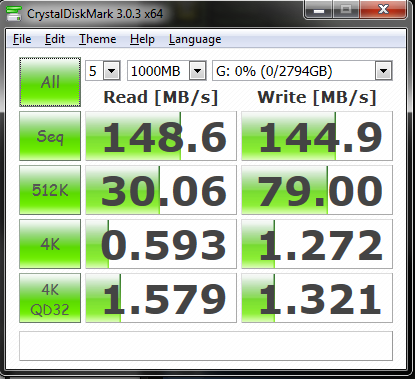
Task: Click the Write [MB/s] column header
Action: 317,98
